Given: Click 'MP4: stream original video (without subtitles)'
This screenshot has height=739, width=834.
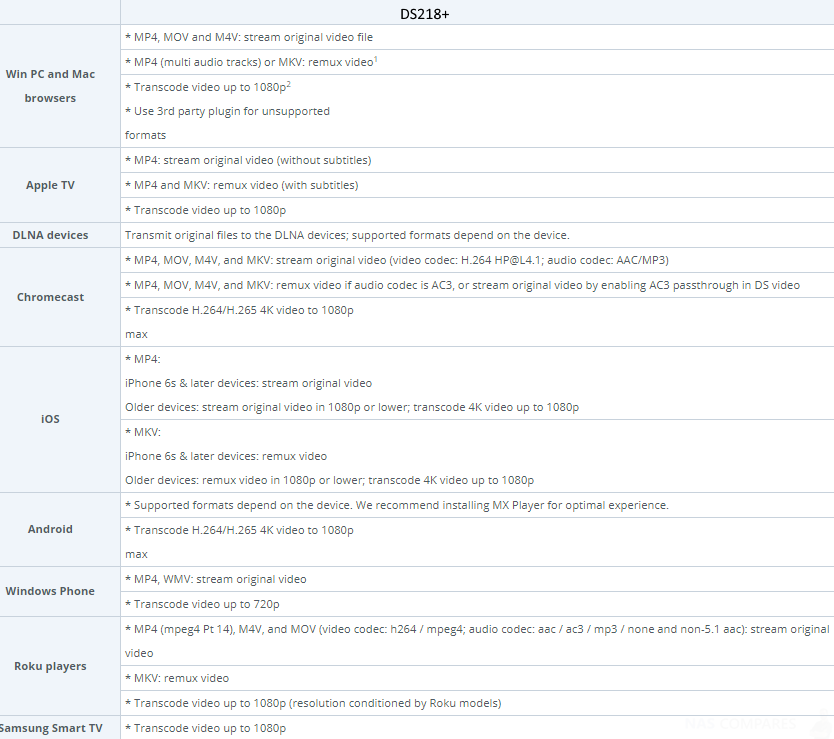Looking at the screenshot, I should (x=248, y=160).
